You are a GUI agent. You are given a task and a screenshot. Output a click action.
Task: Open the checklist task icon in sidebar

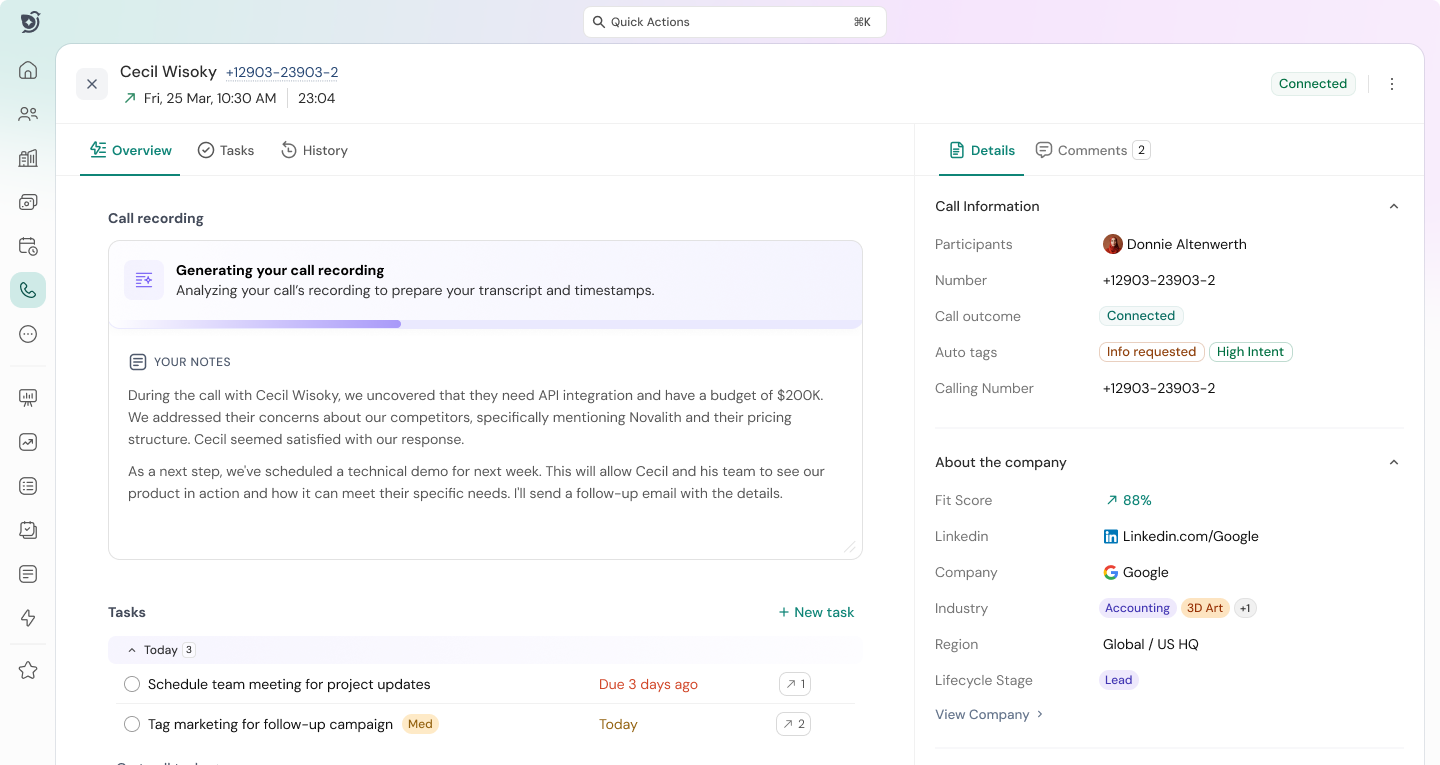point(28,530)
